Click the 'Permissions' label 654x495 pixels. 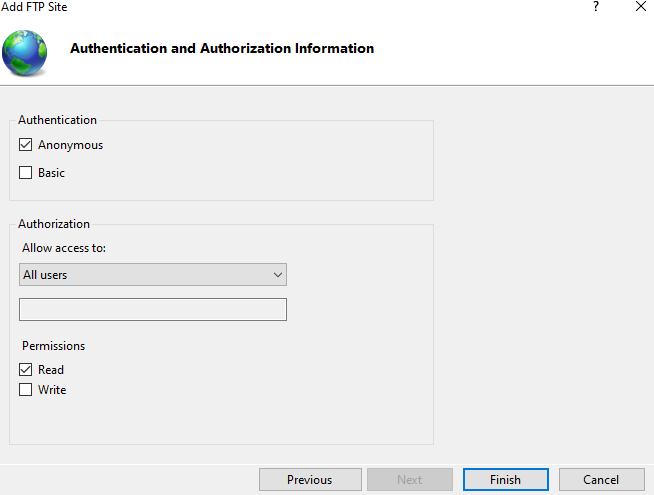coord(53,346)
